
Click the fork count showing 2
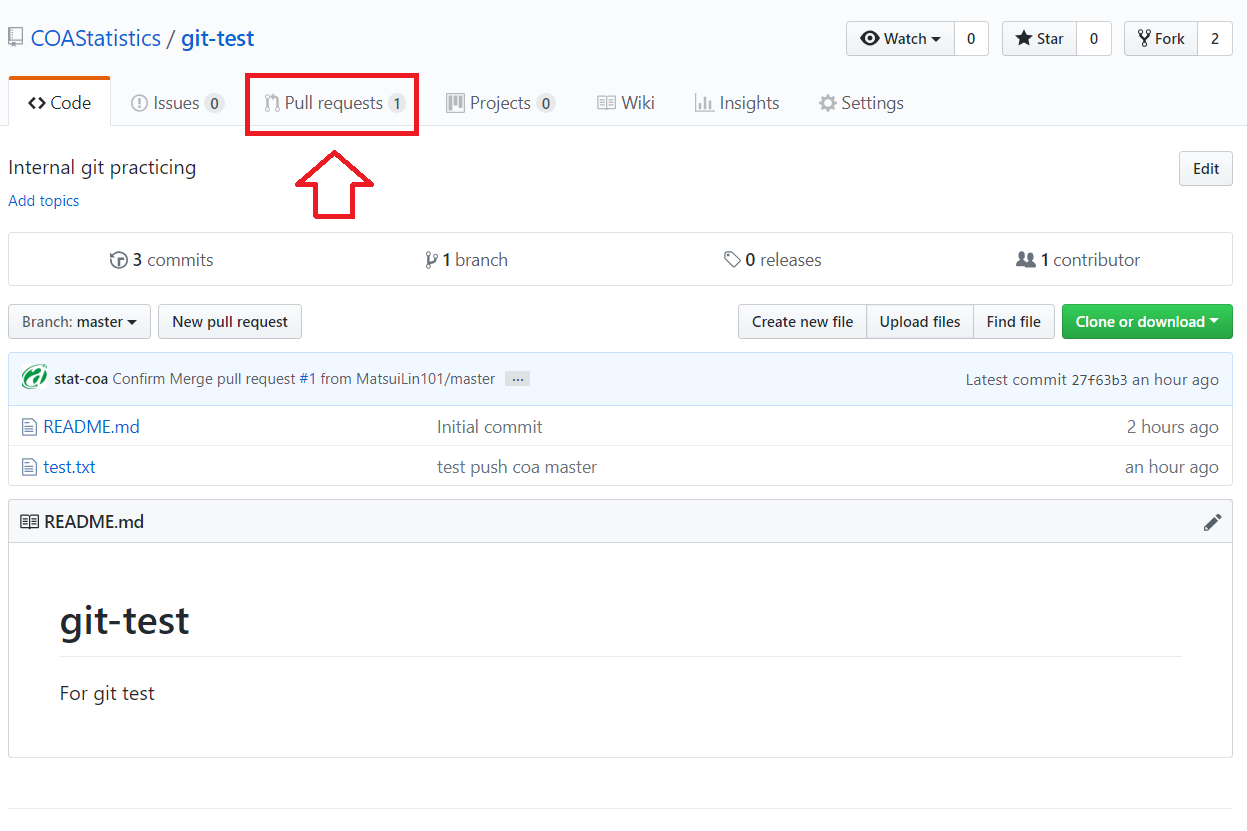pos(1215,39)
